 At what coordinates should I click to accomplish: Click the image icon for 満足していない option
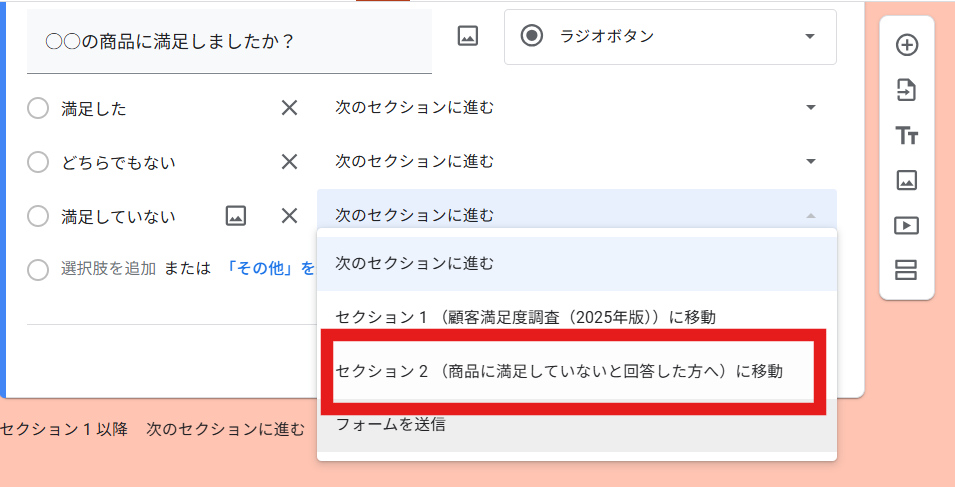pyautogui.click(x=236, y=215)
